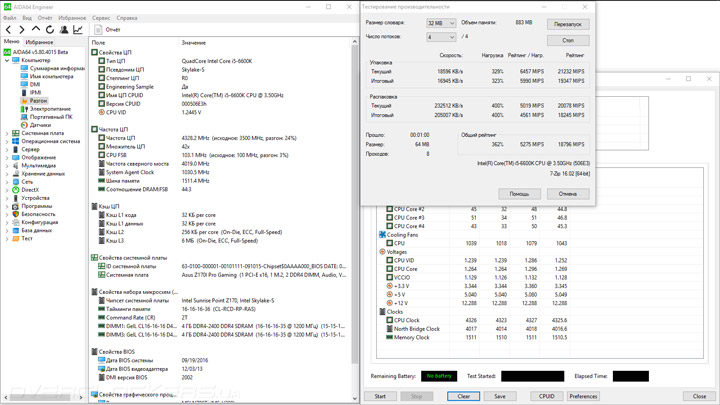Expand the Устройства tree node
Screen dimensions: 720x405
pyautogui.click(x=7, y=198)
